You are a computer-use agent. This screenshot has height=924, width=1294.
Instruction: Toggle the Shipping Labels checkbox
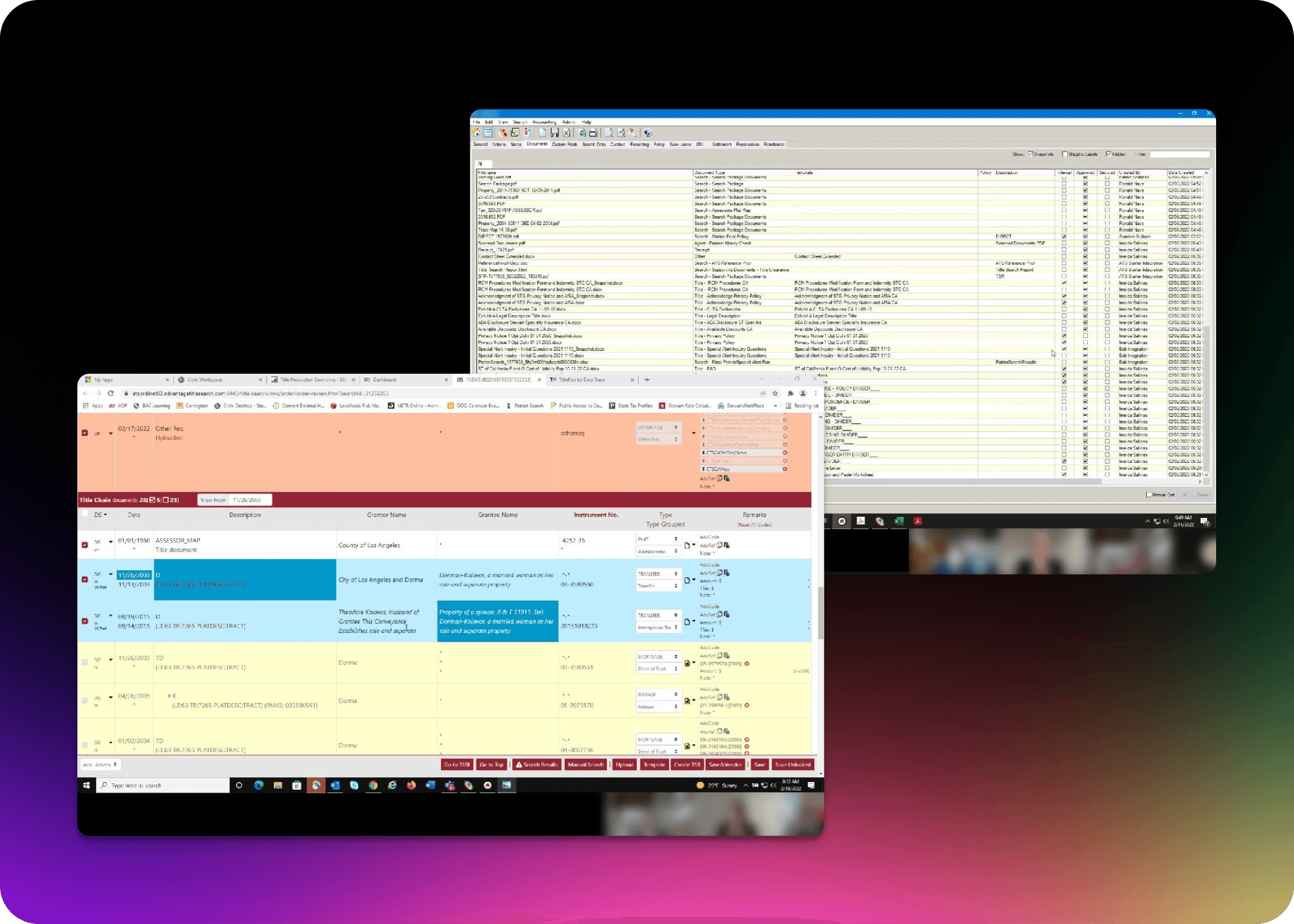pos(1065,154)
